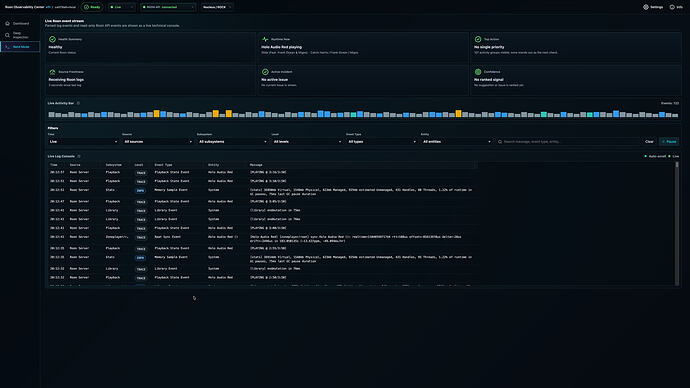Open the Roon API connected dropdown
Viewport: 690px width, 388px height.
click(x=168, y=7)
